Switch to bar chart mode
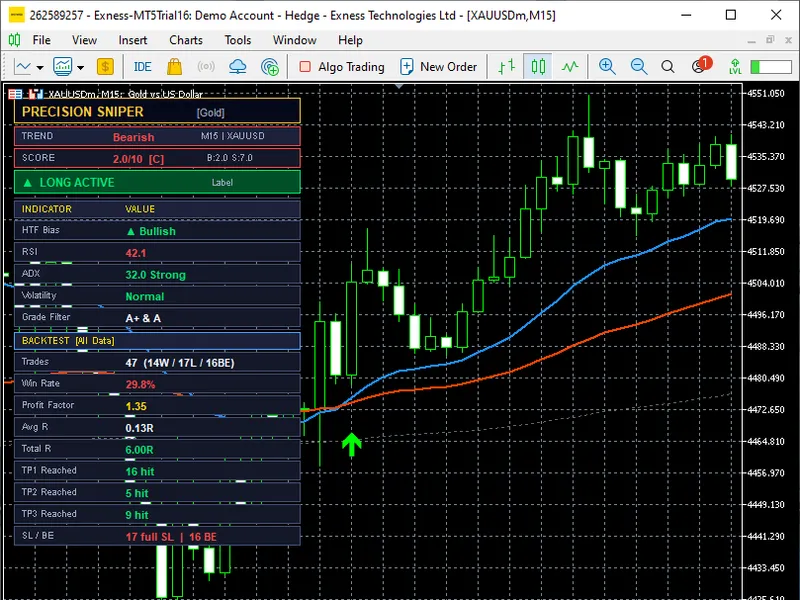 [x=507, y=67]
